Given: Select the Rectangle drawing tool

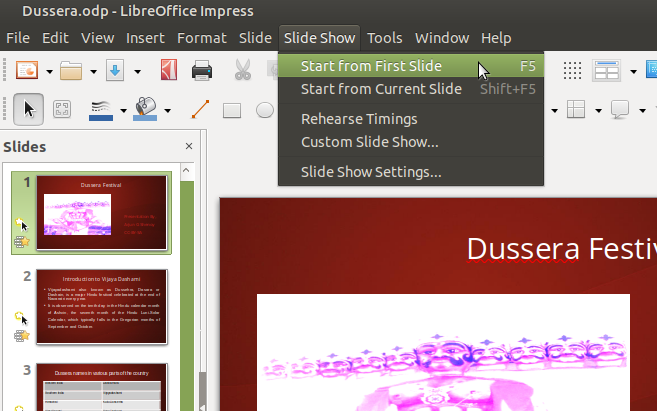Looking at the screenshot, I should coord(232,111).
